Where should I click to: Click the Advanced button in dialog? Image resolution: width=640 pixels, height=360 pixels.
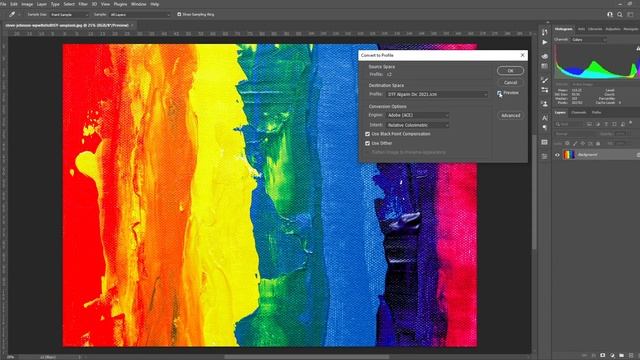pos(510,116)
